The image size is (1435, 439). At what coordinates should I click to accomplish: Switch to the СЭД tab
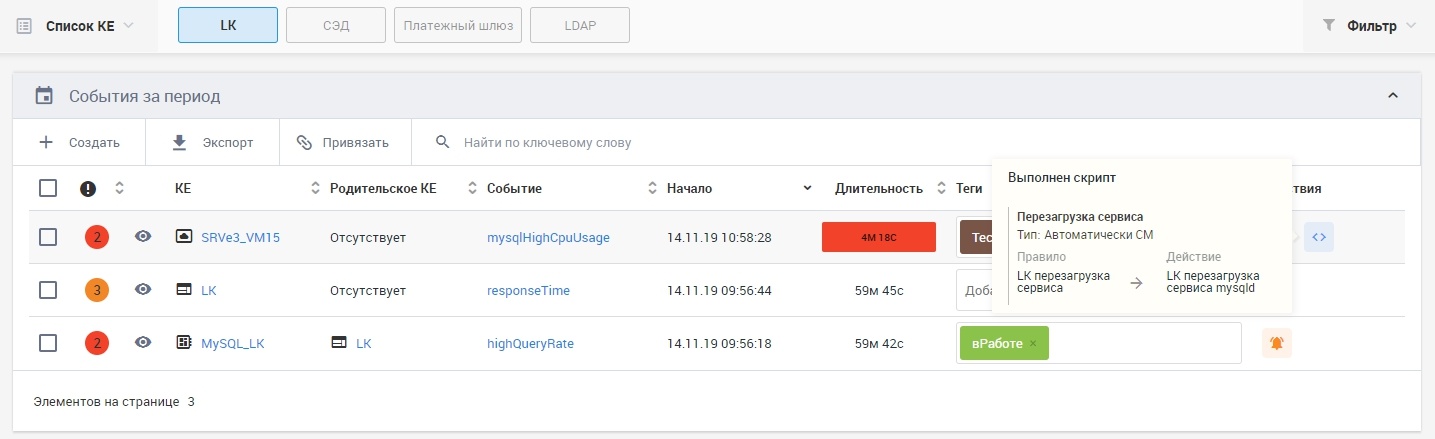[336, 26]
